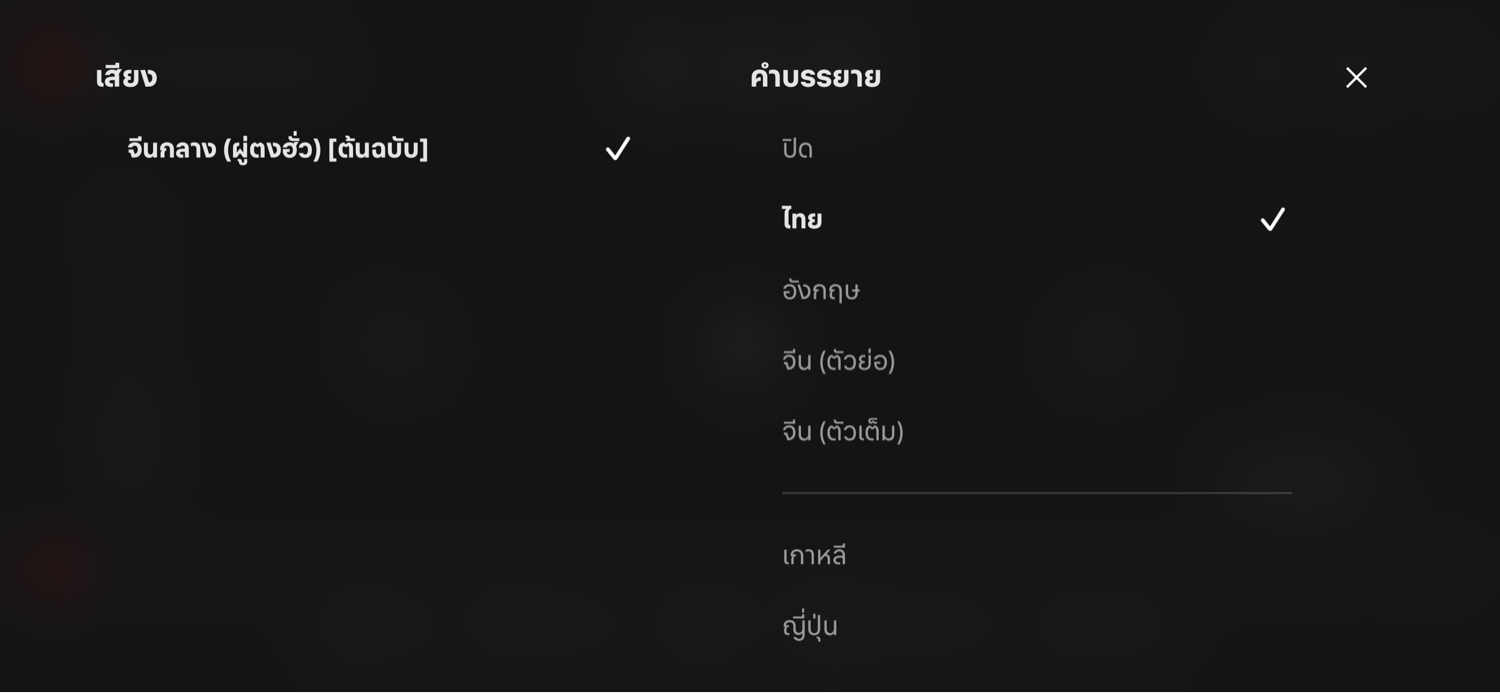Image resolution: width=1500 pixels, height=693 pixels.
Task: Turn off subtitles with ปิด option
Action: point(797,149)
